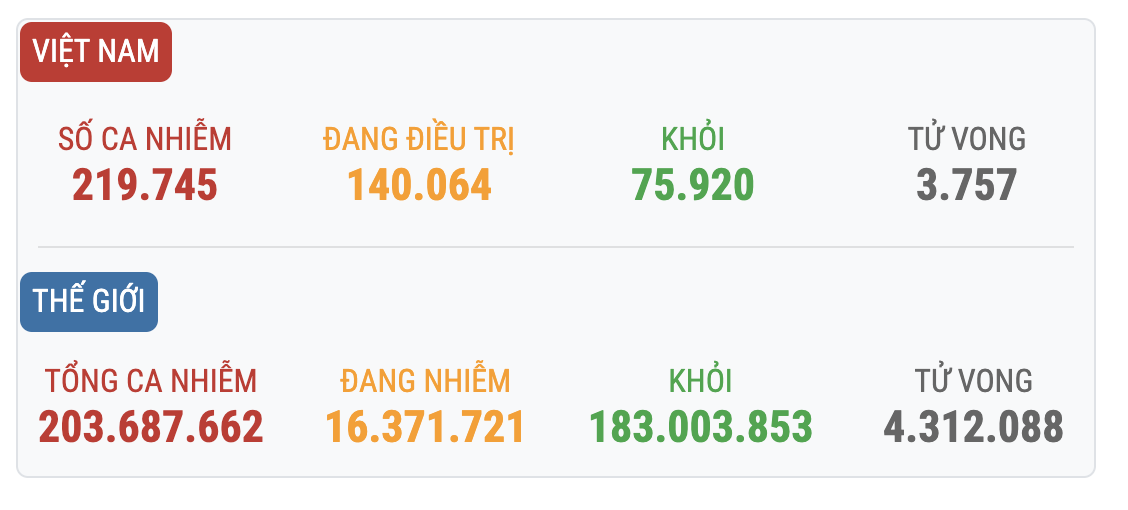Image resolution: width=1128 pixels, height=510 pixels.
Task: Click Vietnam recovered number 75.920
Action: (693, 185)
